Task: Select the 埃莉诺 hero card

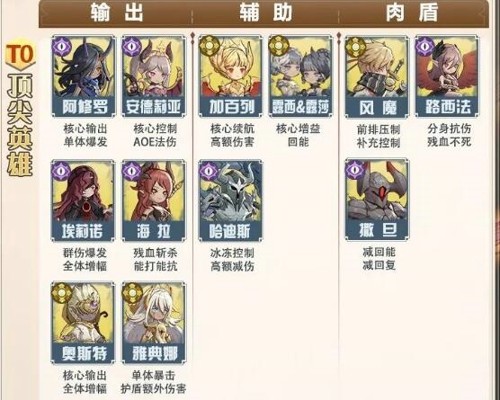Action: [x=83, y=201]
